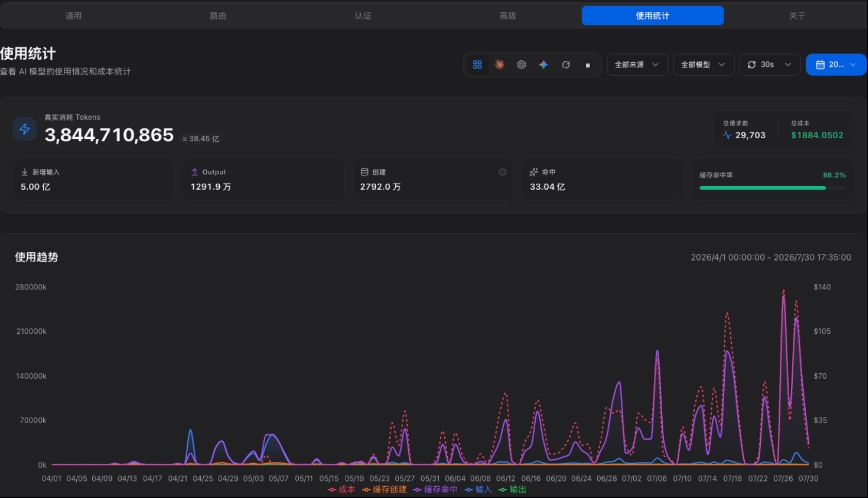
Task: Switch to the 路由 tab
Action: [218, 15]
